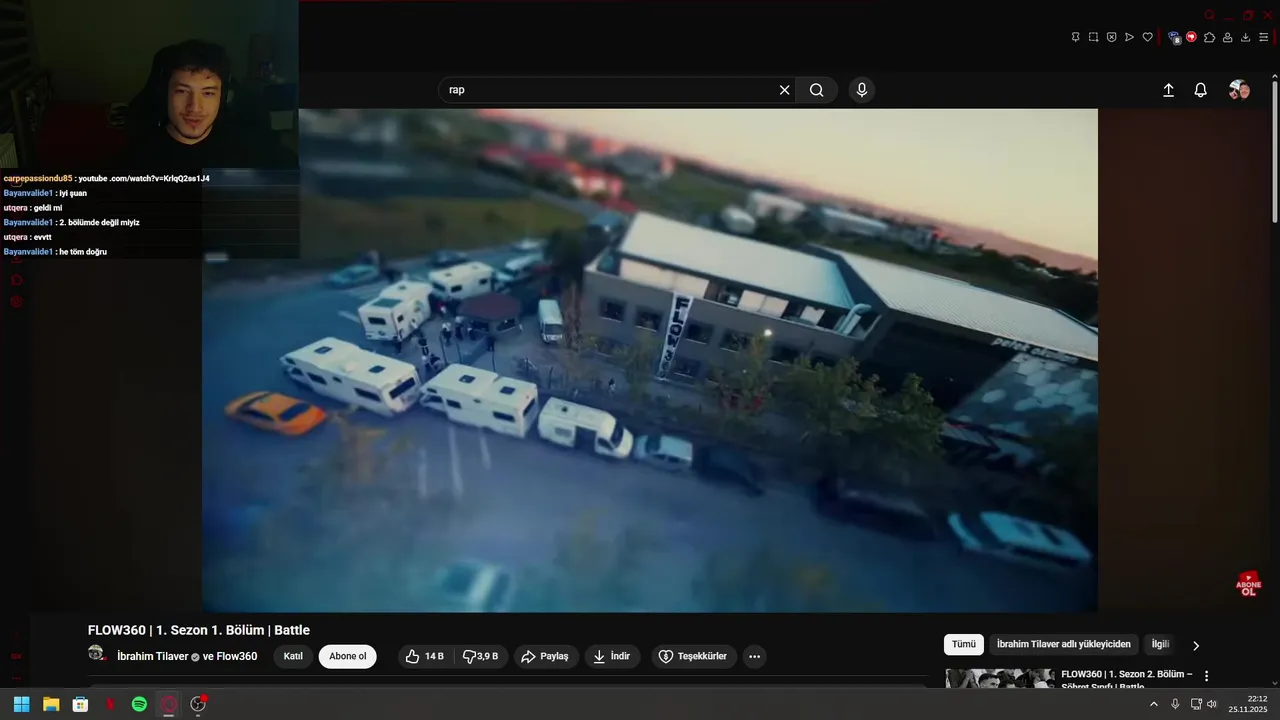This screenshot has height=720, width=1280.
Task: Open the browser profile account icon
Action: 1227,37
